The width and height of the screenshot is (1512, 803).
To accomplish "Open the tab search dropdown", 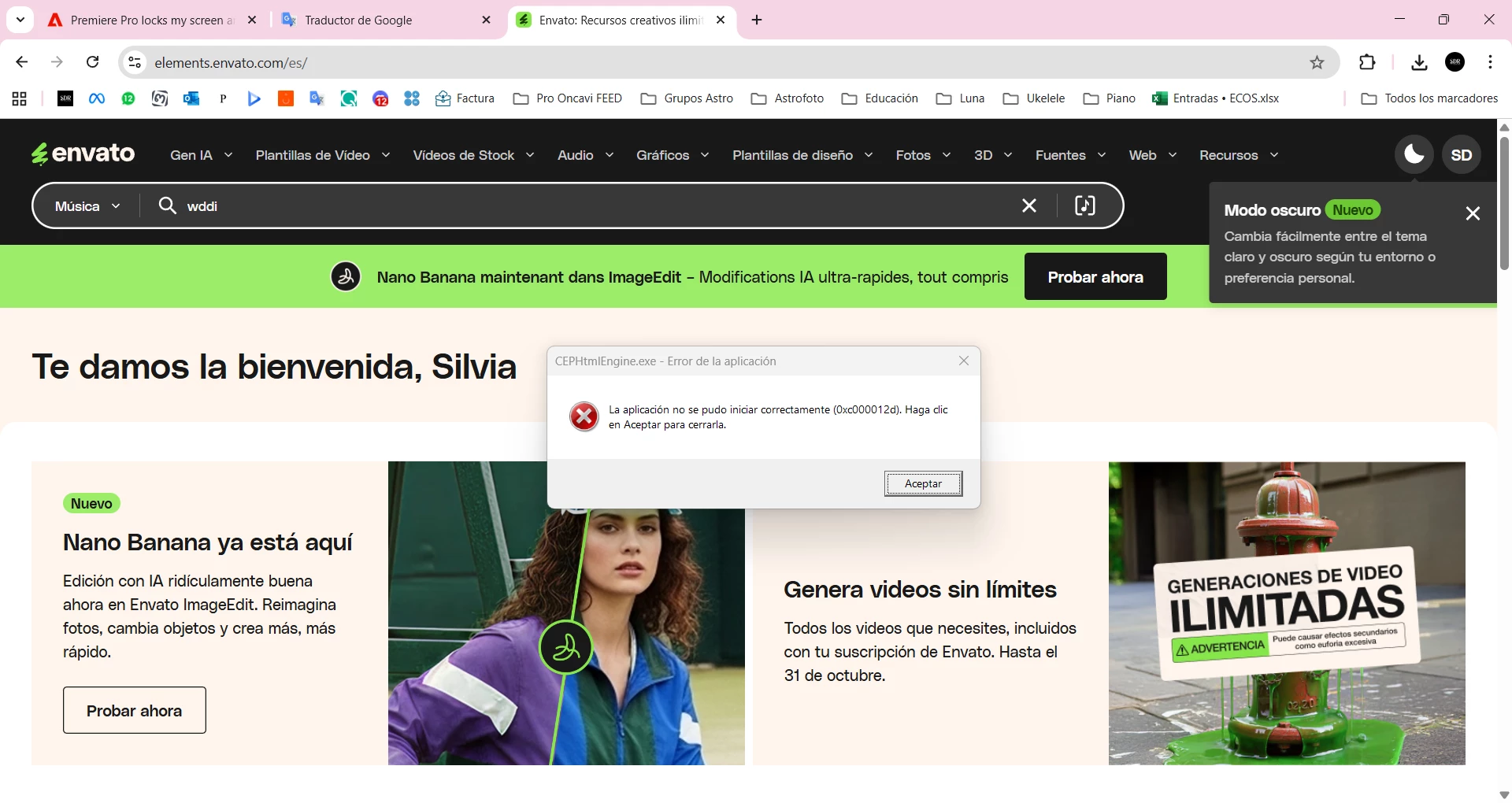I will point(20,20).
